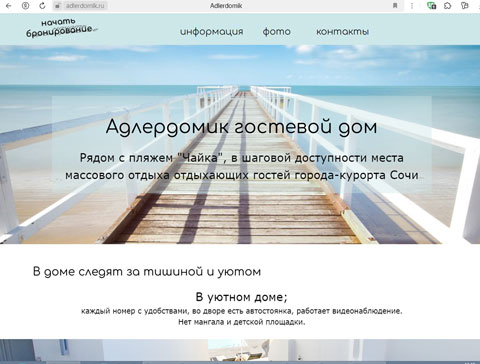
Task: Click the adlerdomik.ru address field
Action: coord(84,6)
